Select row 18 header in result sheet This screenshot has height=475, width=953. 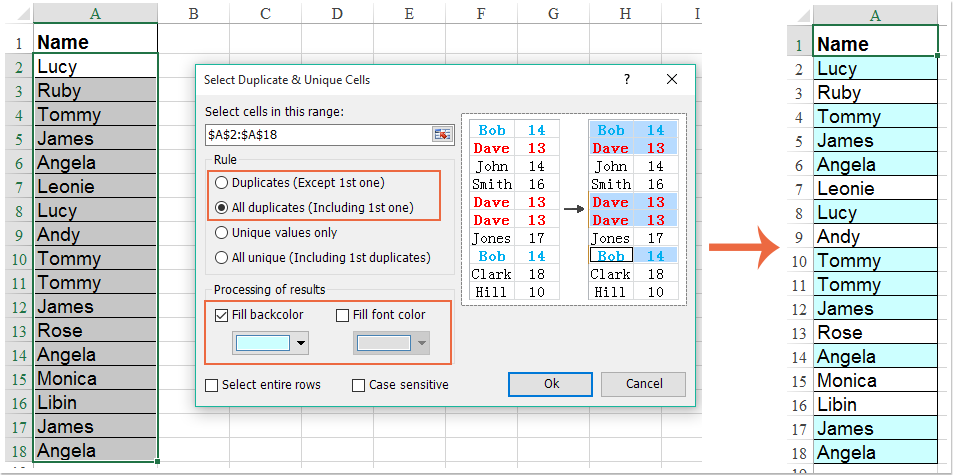[x=799, y=453]
